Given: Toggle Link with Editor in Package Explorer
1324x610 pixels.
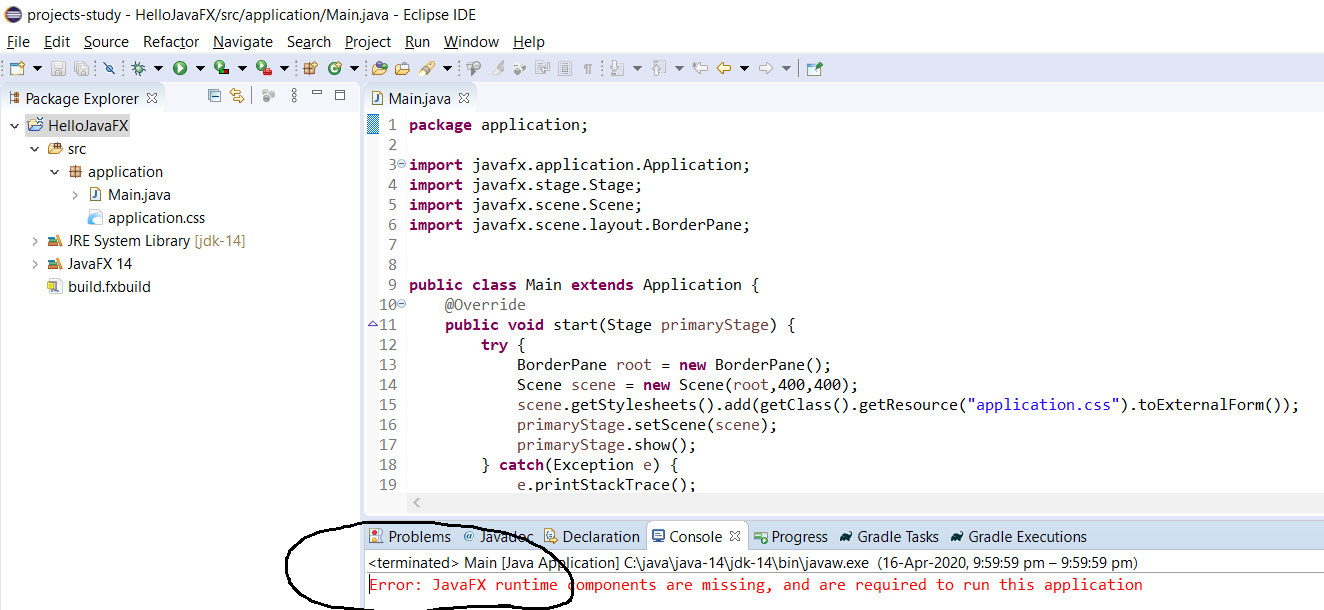Looking at the screenshot, I should pos(237,96).
